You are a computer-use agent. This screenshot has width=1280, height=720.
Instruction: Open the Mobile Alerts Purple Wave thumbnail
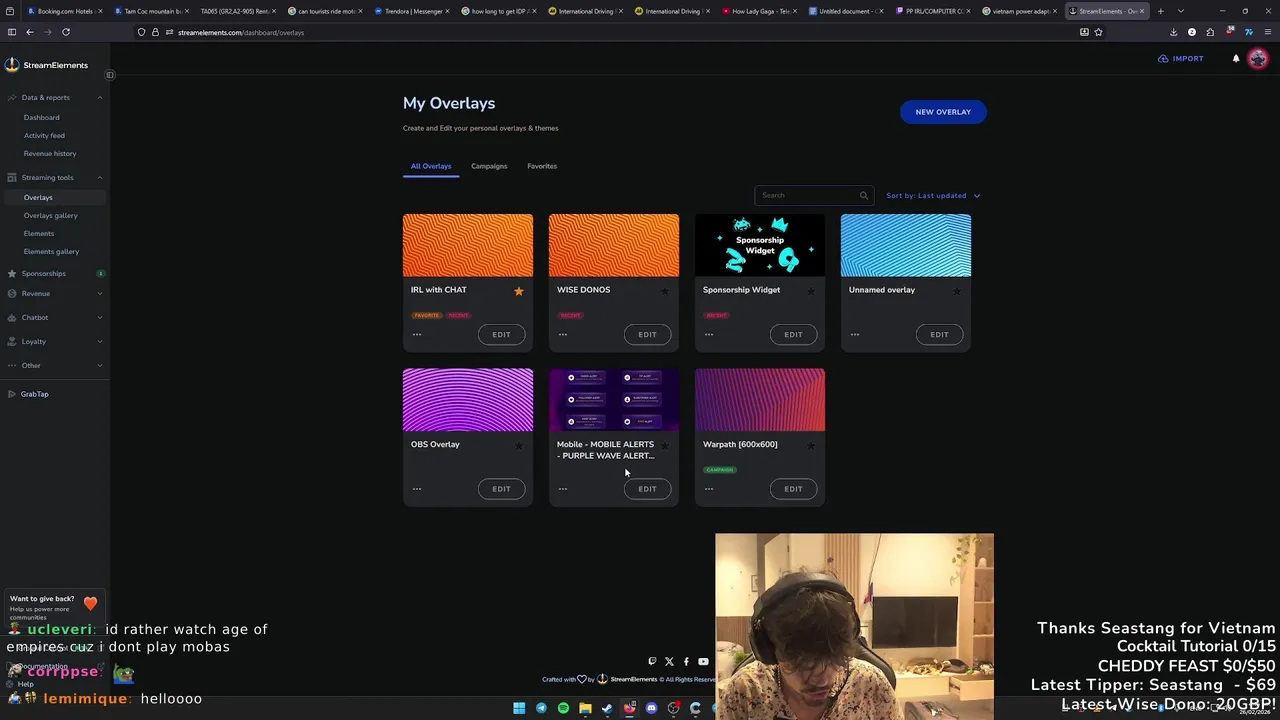[614, 400]
